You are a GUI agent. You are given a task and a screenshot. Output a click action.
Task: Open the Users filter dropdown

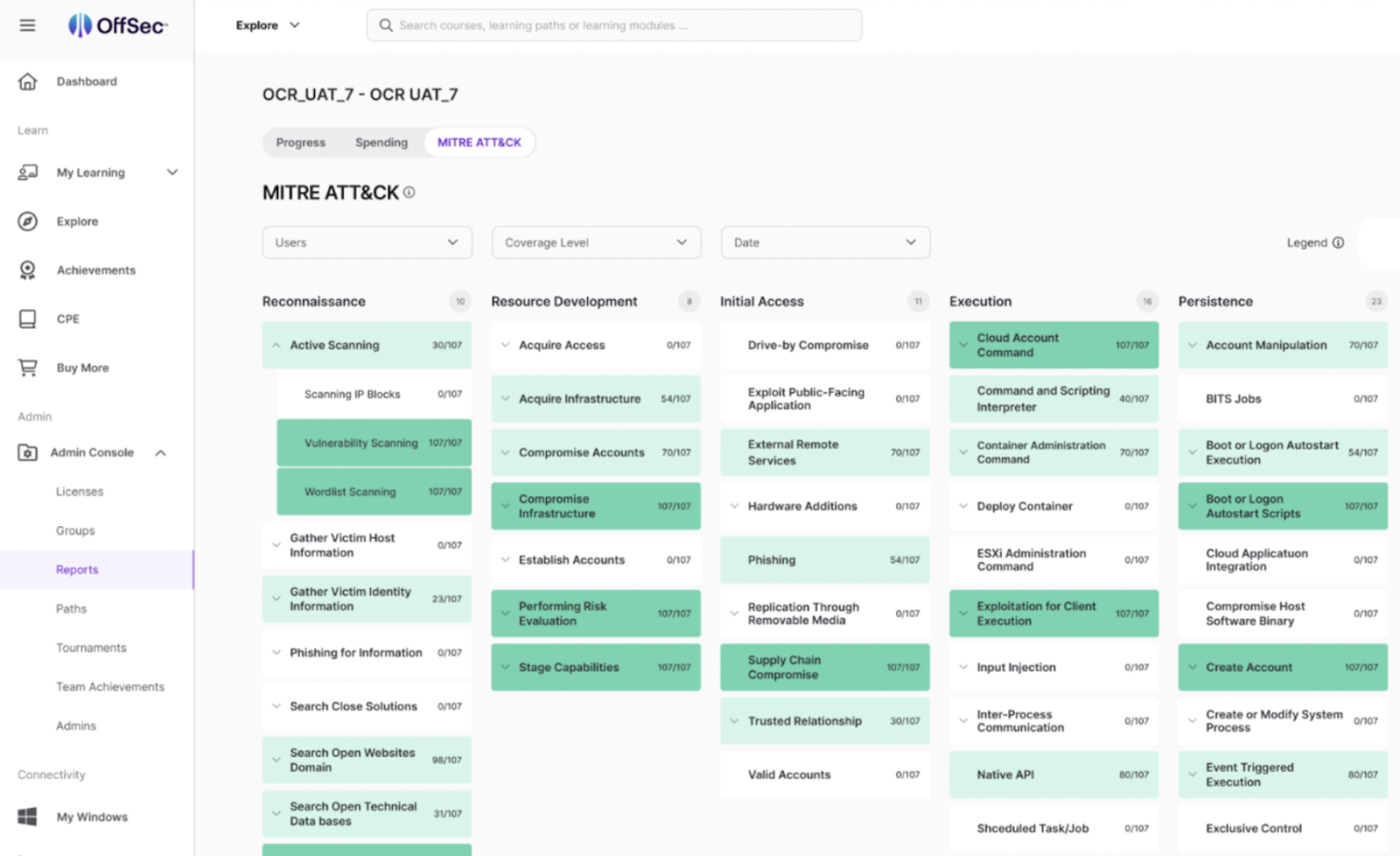point(367,242)
